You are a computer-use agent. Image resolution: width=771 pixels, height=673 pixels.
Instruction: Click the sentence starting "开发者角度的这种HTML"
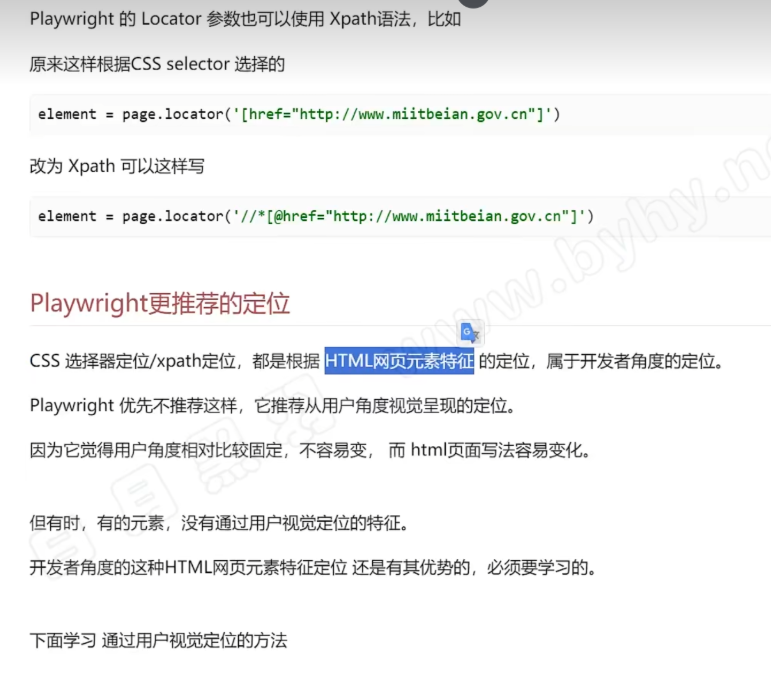pos(312,568)
